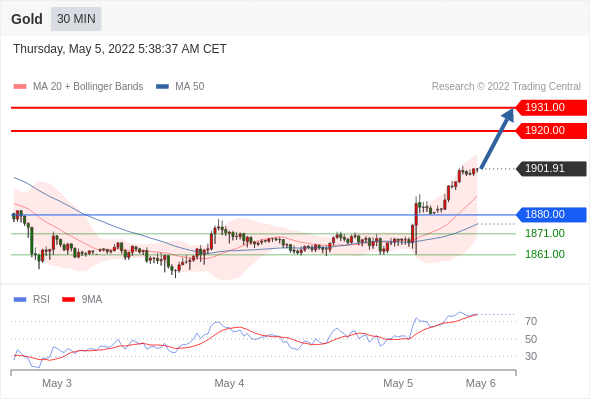The height and width of the screenshot is (400, 590).
Task: Click the 'MA 50' legend label
Action: point(190,87)
